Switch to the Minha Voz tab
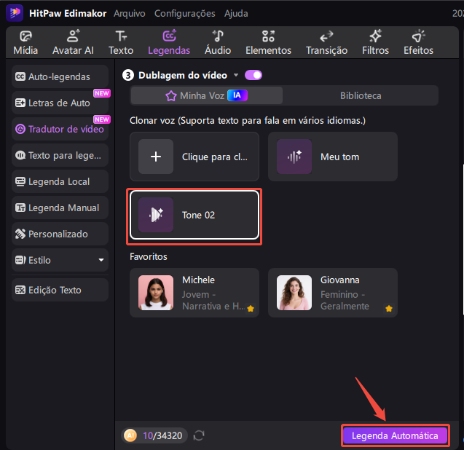This screenshot has width=464, height=450. (x=207, y=96)
